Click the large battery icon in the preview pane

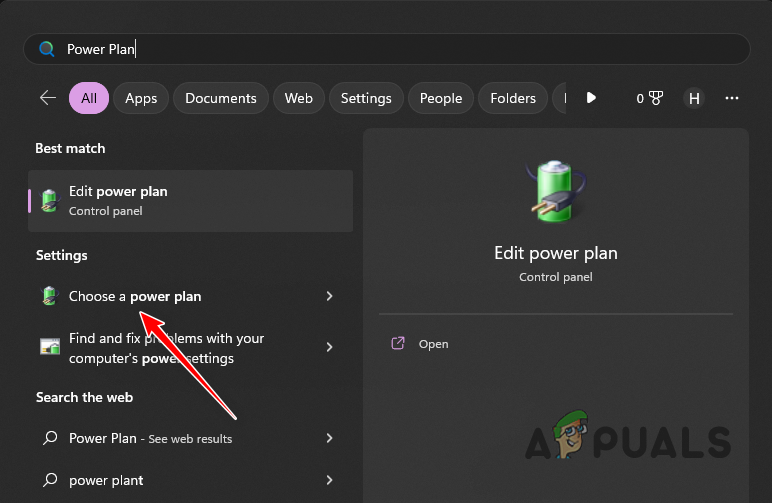coord(556,191)
